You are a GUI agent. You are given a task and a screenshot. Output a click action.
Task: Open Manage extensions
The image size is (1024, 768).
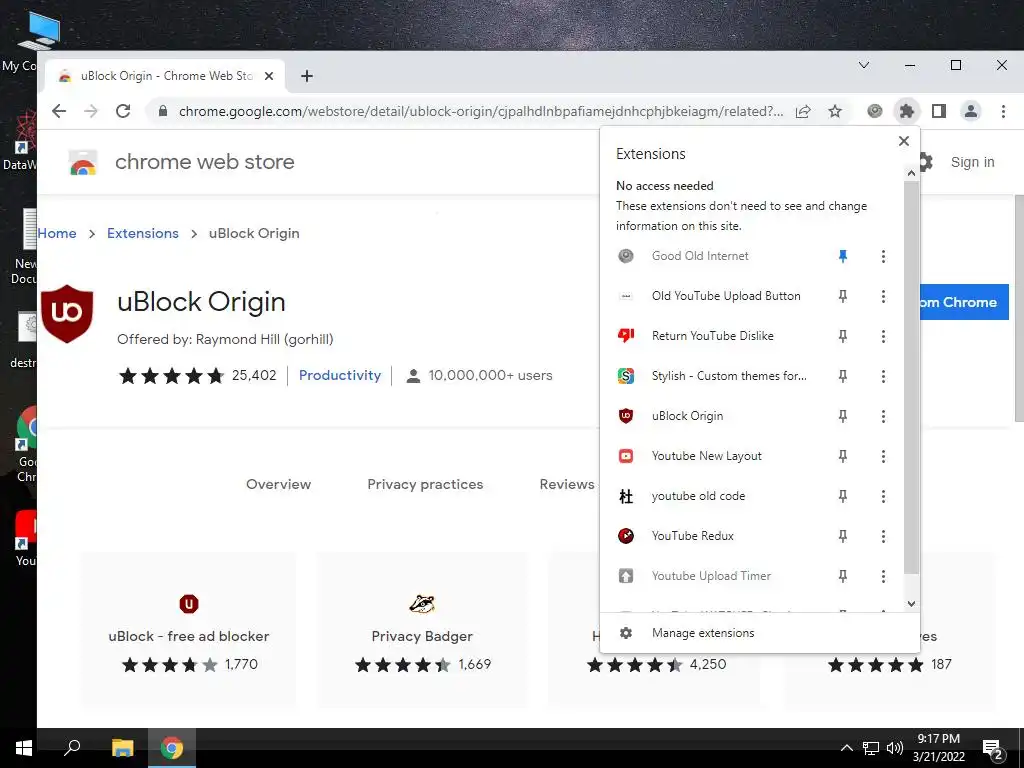[x=760, y=633]
